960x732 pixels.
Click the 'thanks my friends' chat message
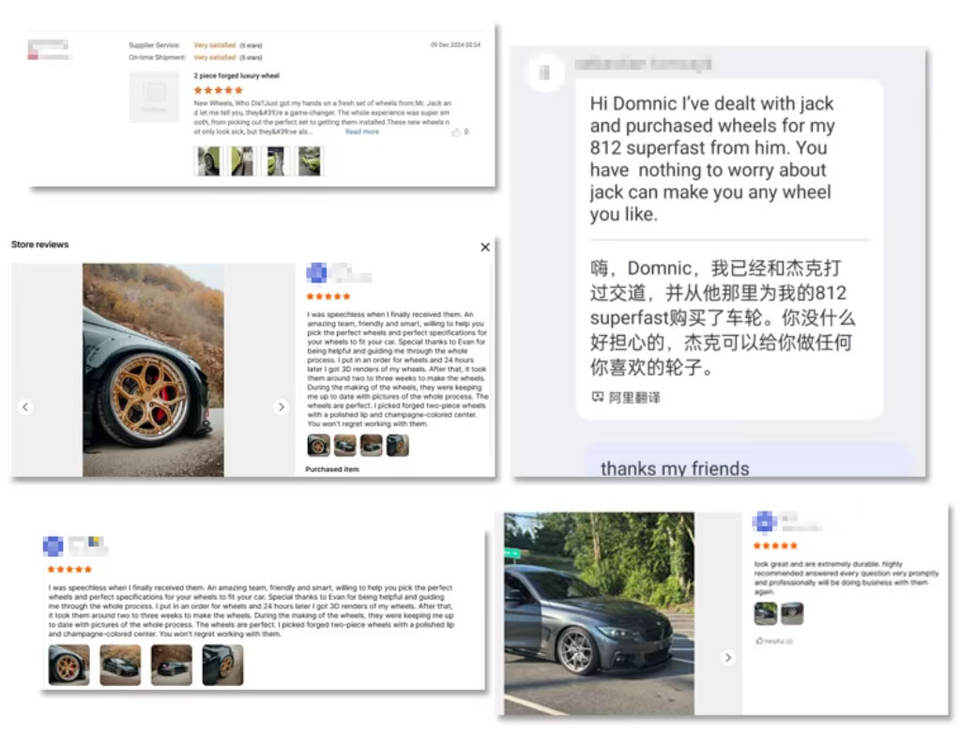[675, 469]
